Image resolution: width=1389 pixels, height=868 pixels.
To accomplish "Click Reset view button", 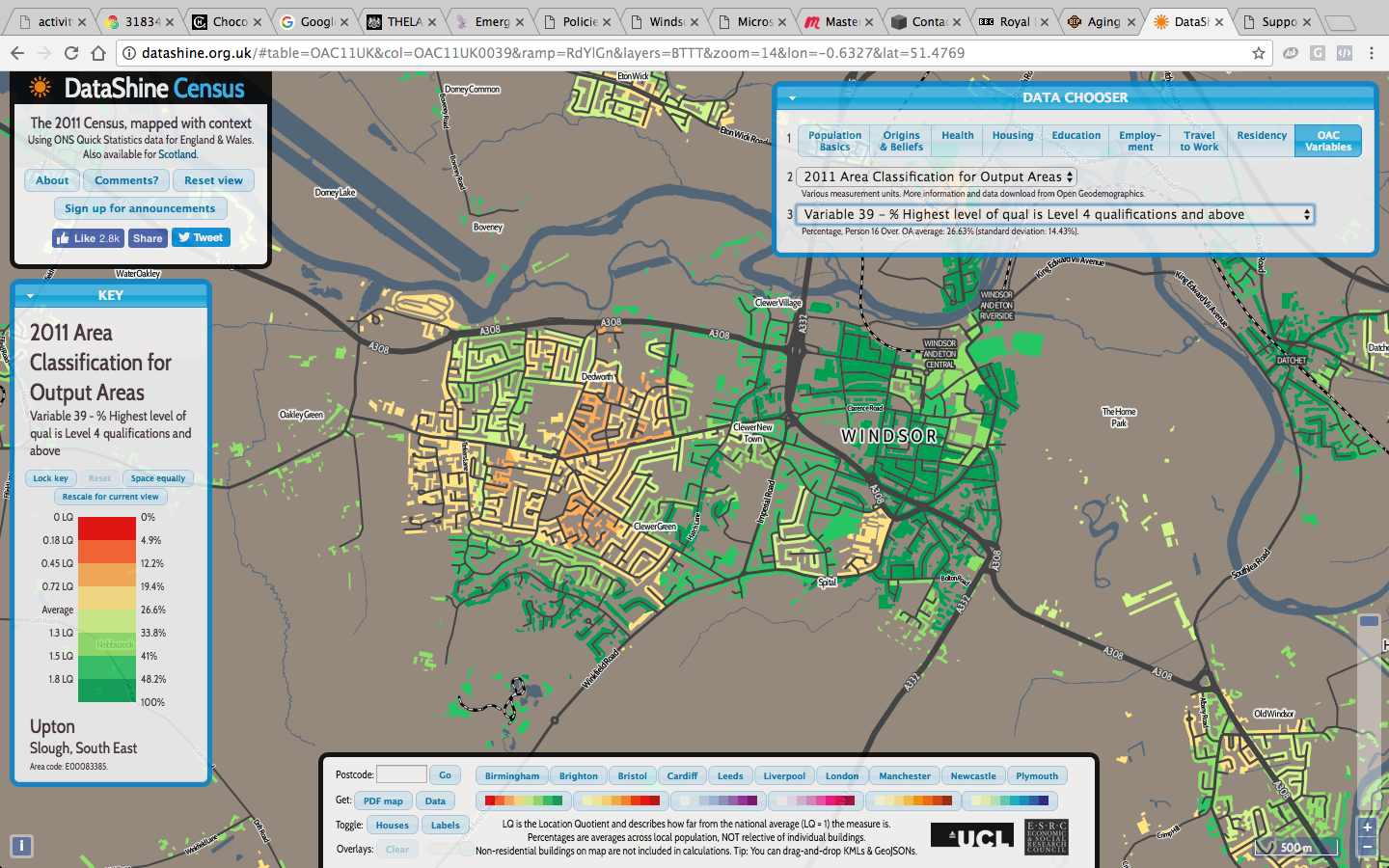I will (x=213, y=180).
